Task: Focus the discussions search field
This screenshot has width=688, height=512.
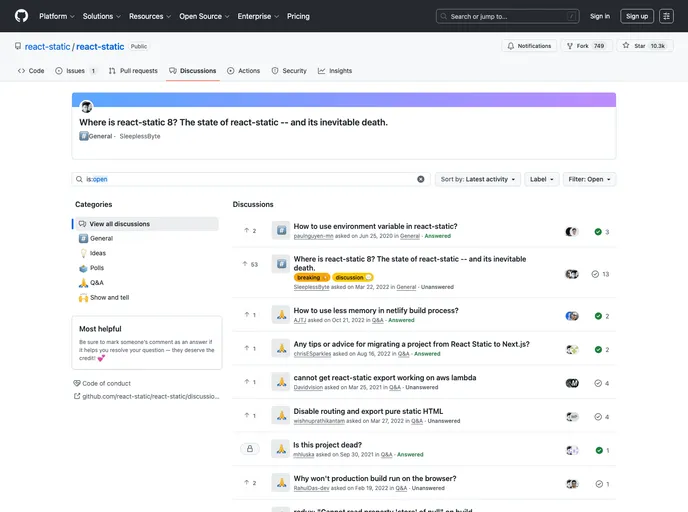Action: click(251, 179)
